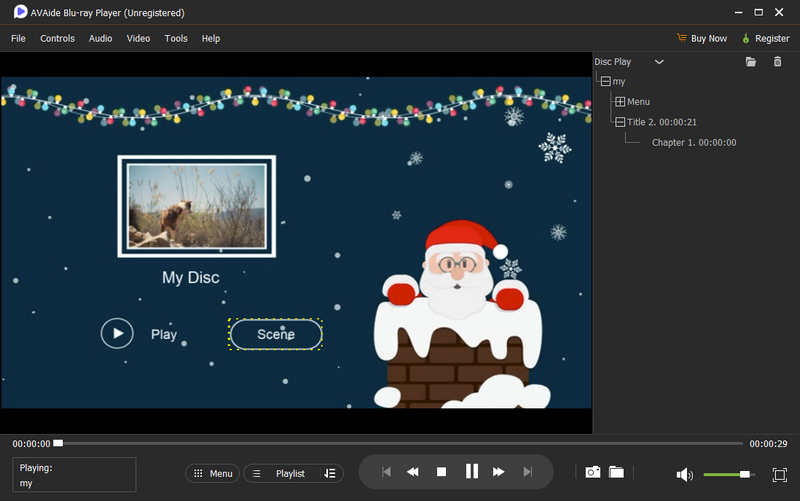Viewport: 800px width, 501px height.
Task: Take a snapshot with camera icon
Action: [592, 472]
